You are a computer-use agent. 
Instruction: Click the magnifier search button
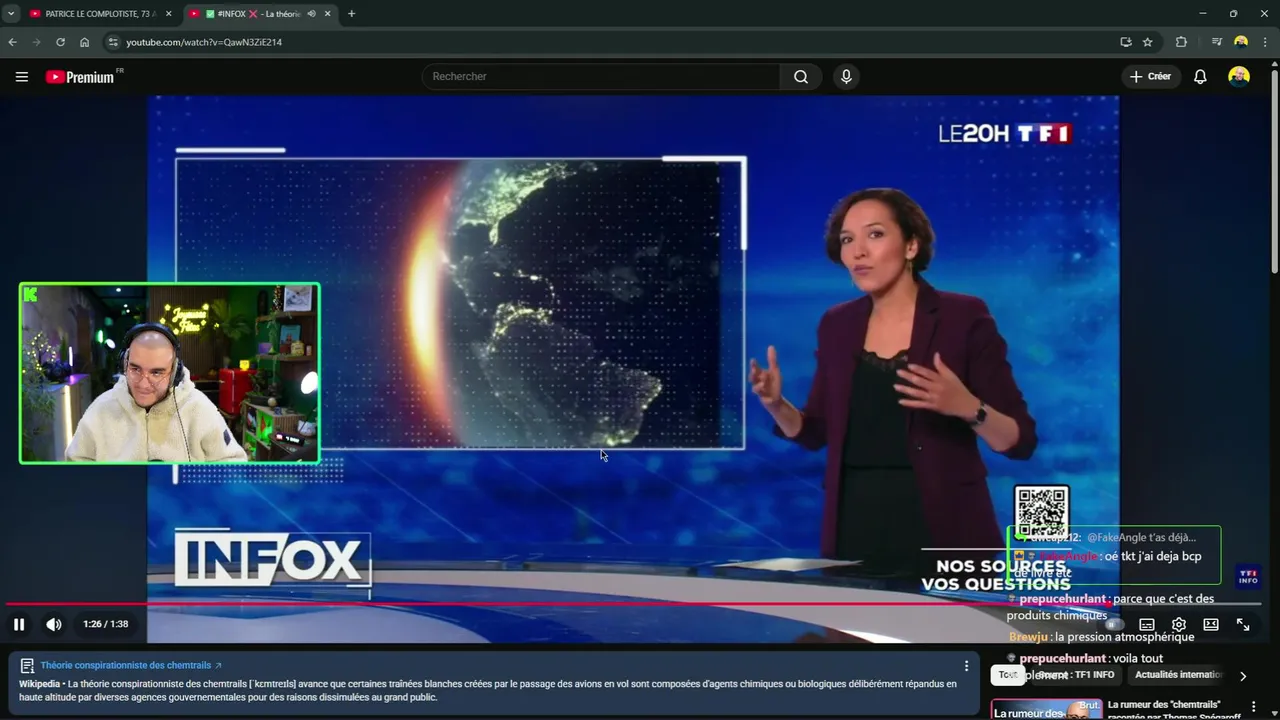pos(801,76)
